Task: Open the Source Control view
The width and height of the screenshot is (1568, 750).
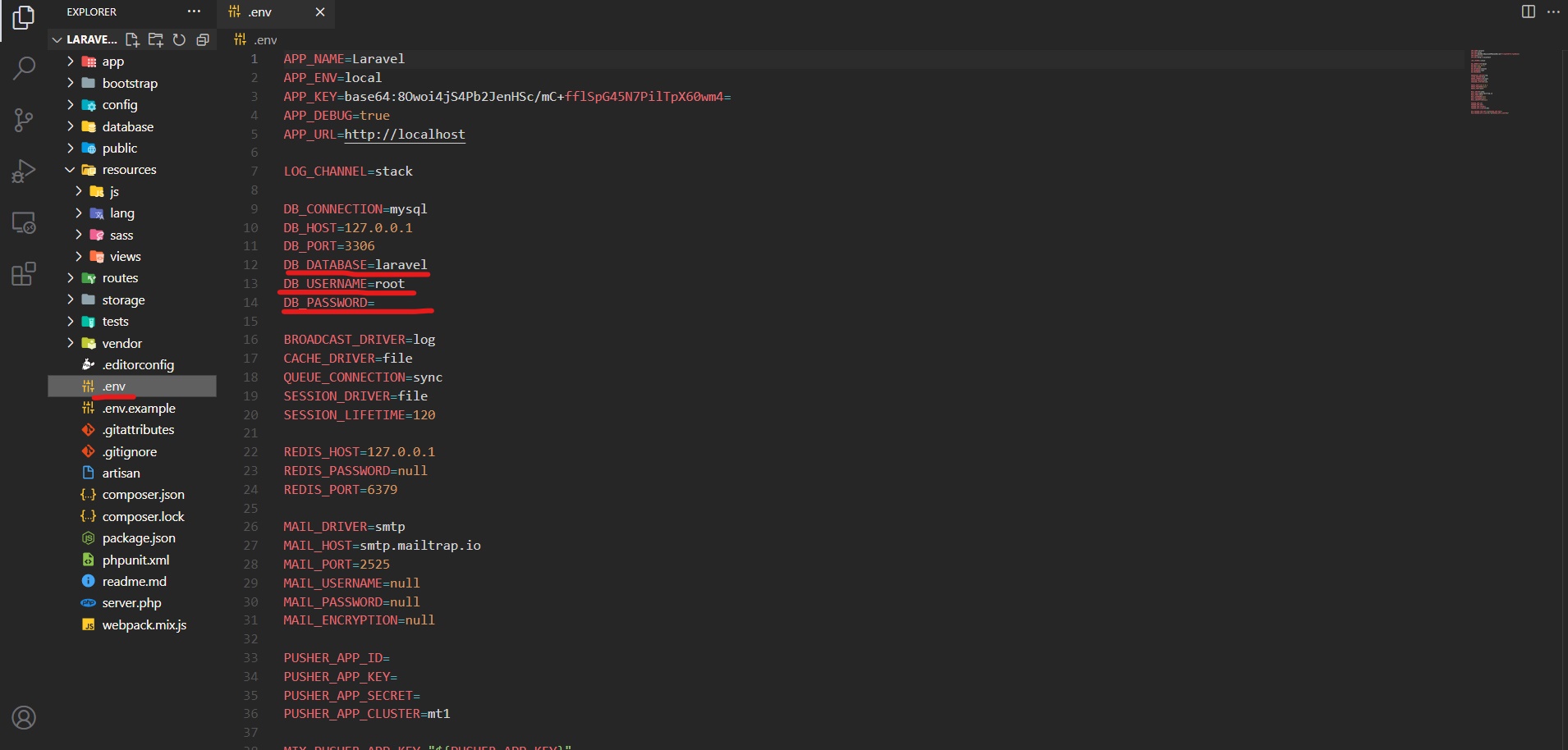Action: (x=24, y=120)
